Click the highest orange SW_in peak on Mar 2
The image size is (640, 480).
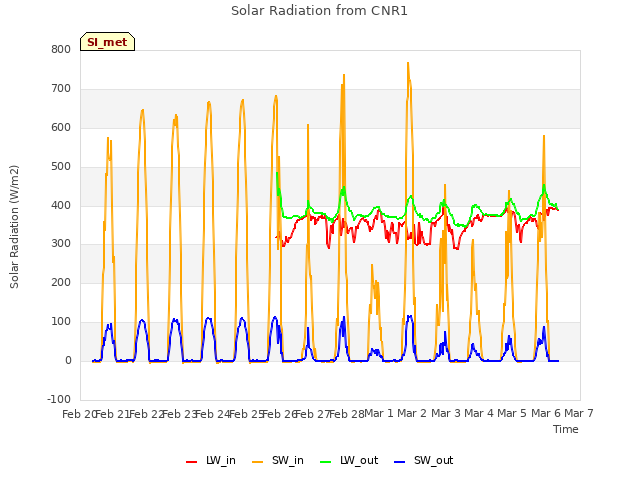click(x=408, y=63)
